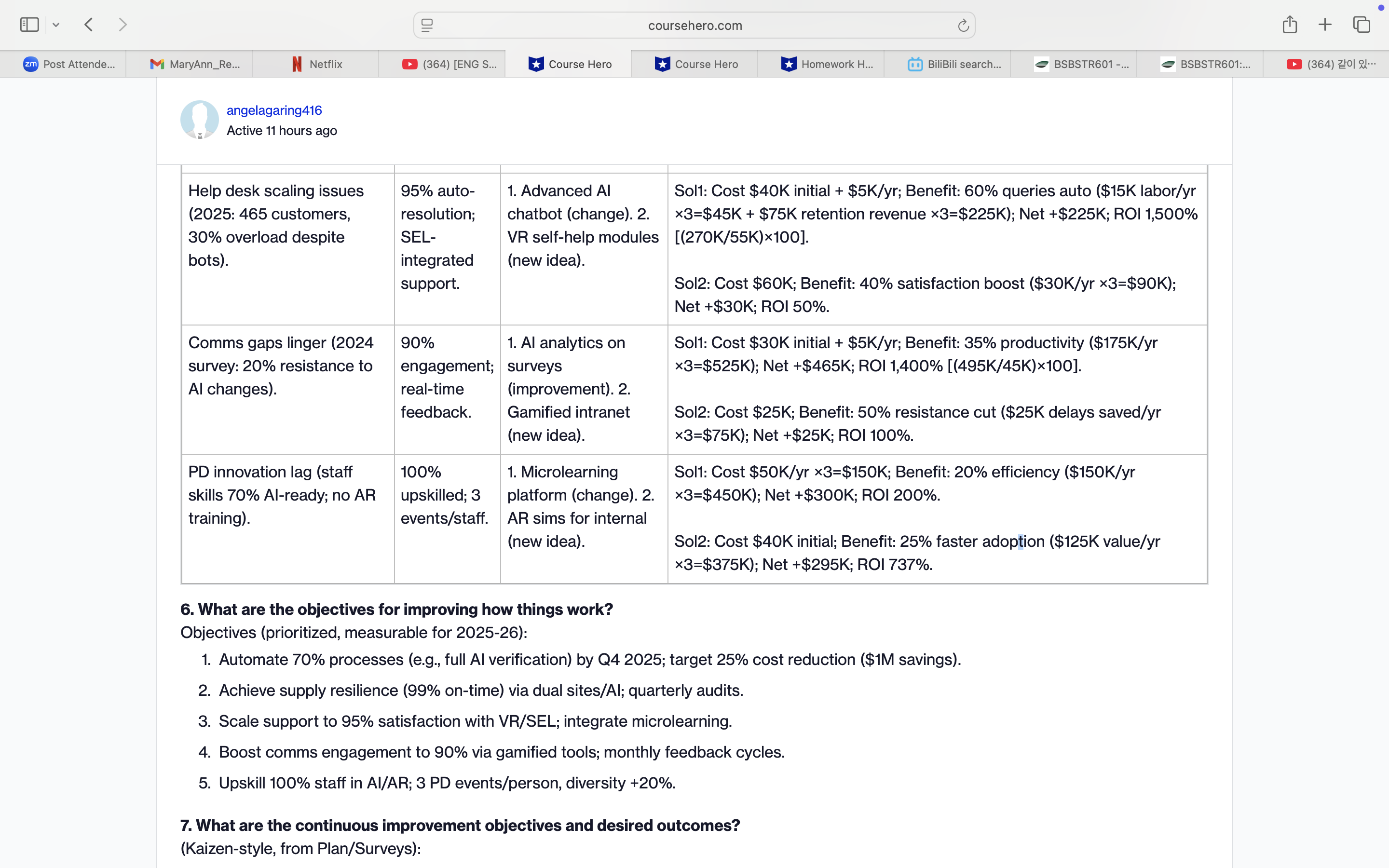Focus the coursehero.com address field

(694, 25)
